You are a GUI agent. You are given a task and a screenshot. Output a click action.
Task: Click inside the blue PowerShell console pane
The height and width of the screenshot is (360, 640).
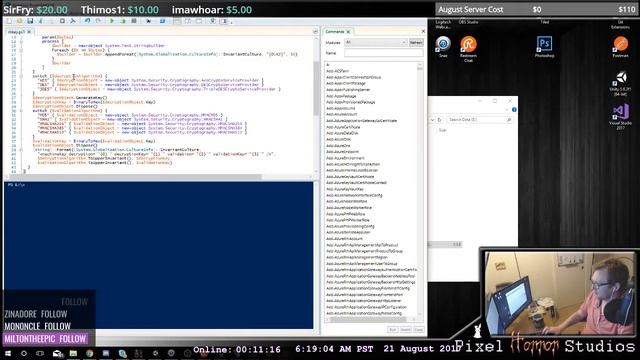pyautogui.click(x=158, y=255)
